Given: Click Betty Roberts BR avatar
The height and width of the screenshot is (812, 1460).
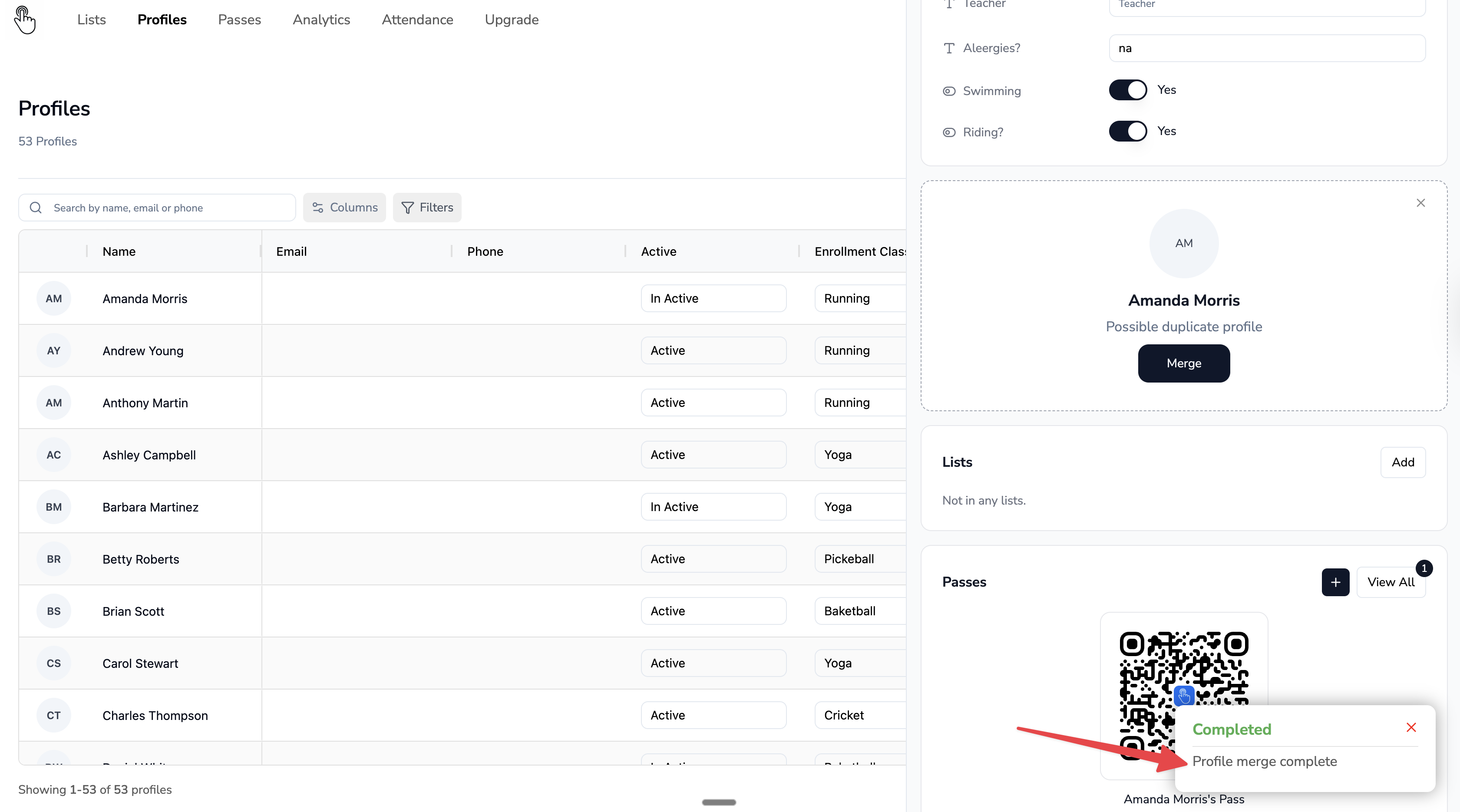Looking at the screenshot, I should point(54,559).
